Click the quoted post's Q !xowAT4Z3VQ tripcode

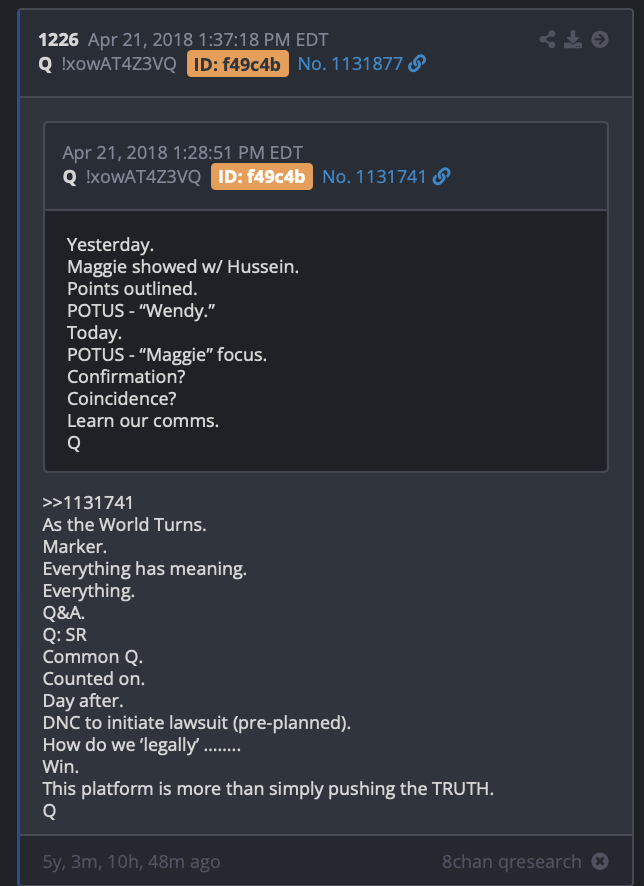coord(132,177)
